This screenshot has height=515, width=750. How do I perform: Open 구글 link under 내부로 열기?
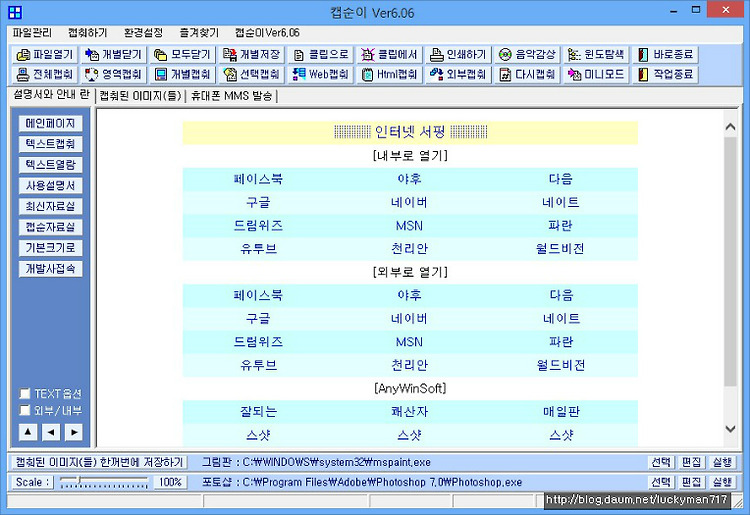point(258,202)
